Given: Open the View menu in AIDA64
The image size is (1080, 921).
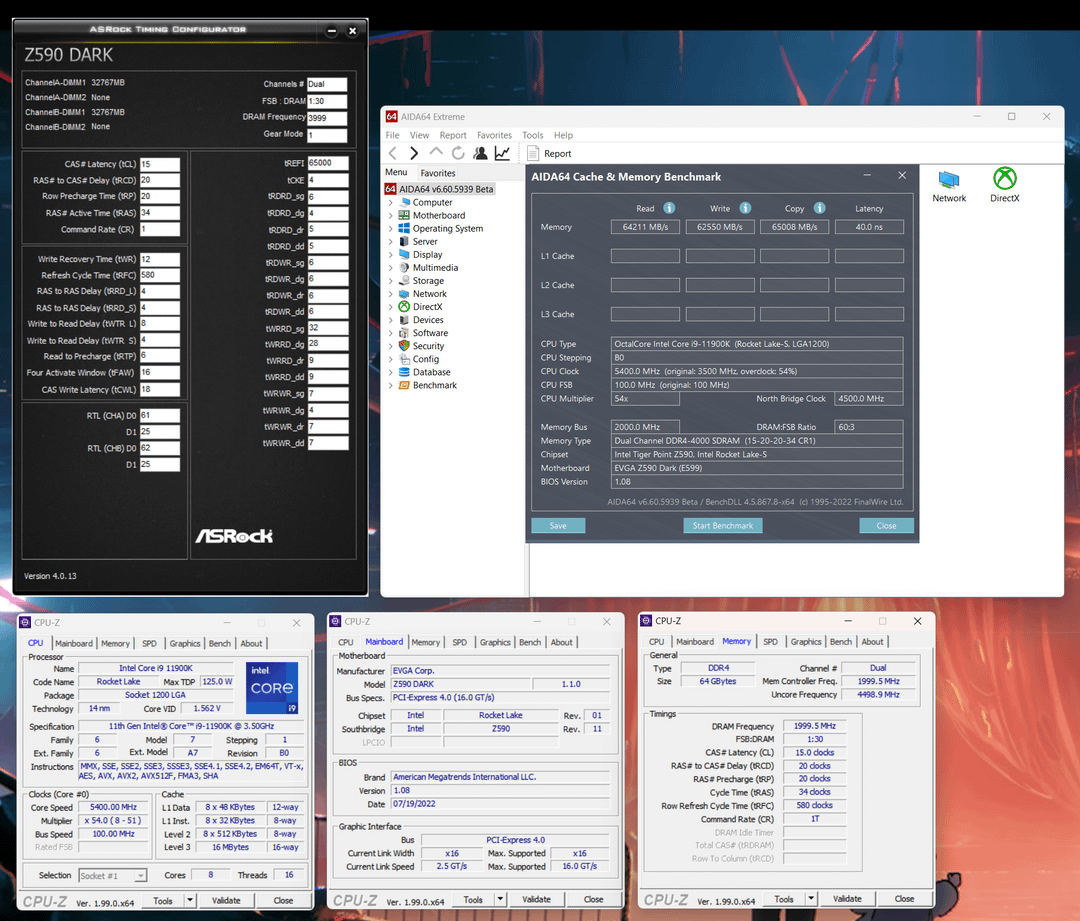Looking at the screenshot, I should [x=419, y=136].
